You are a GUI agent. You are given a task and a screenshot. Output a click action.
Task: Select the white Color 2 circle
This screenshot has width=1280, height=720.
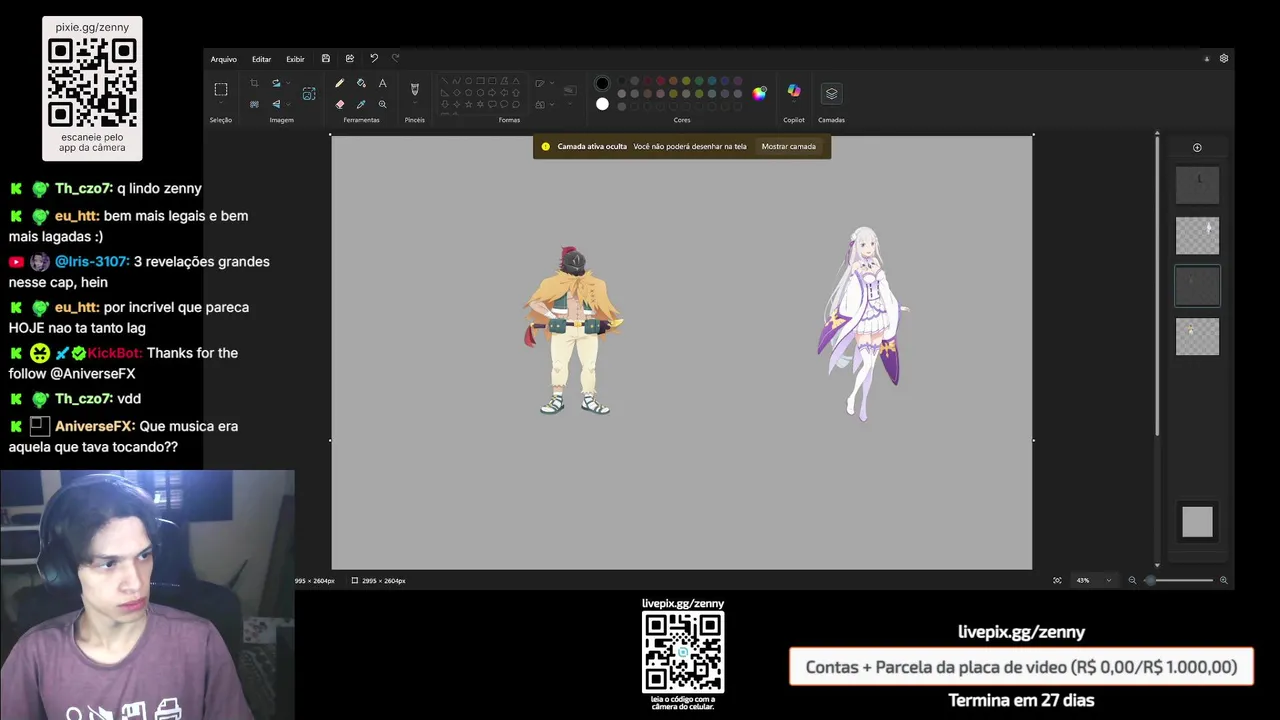pyautogui.click(x=602, y=104)
